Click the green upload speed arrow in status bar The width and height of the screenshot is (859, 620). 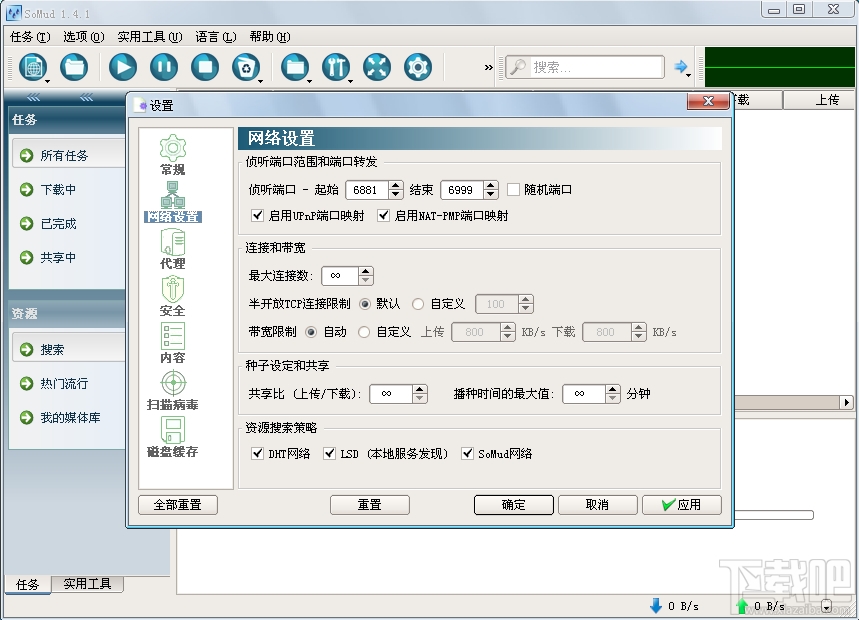(x=742, y=605)
